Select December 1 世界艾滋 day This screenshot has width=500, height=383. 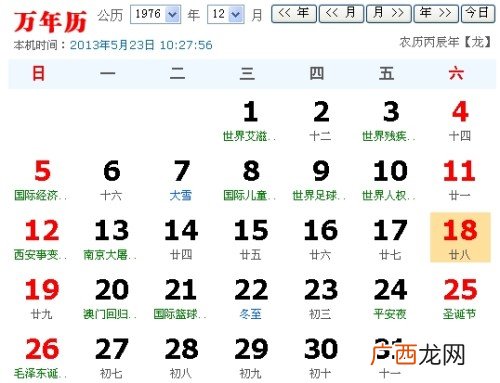[x=250, y=121]
